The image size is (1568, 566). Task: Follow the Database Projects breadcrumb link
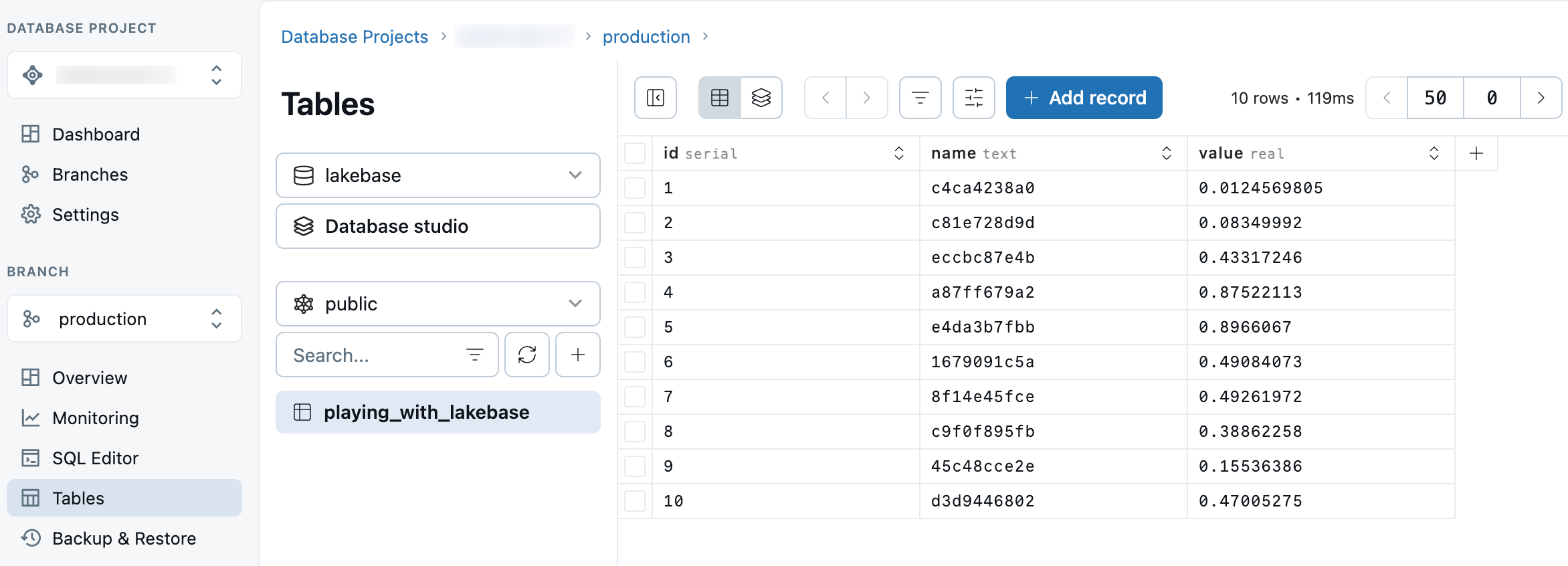(355, 37)
